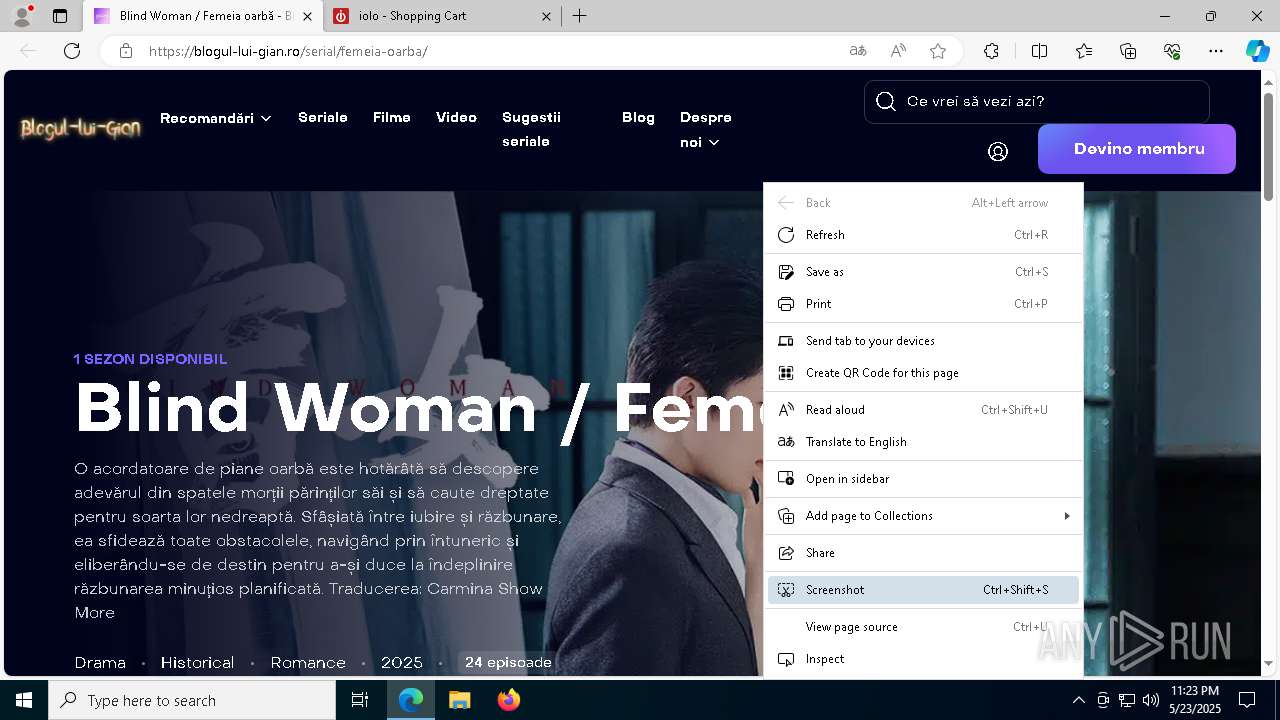Image resolution: width=1280 pixels, height=720 pixels.
Task: Click the page vertical scrollbar thumb
Action: [x=1268, y=145]
